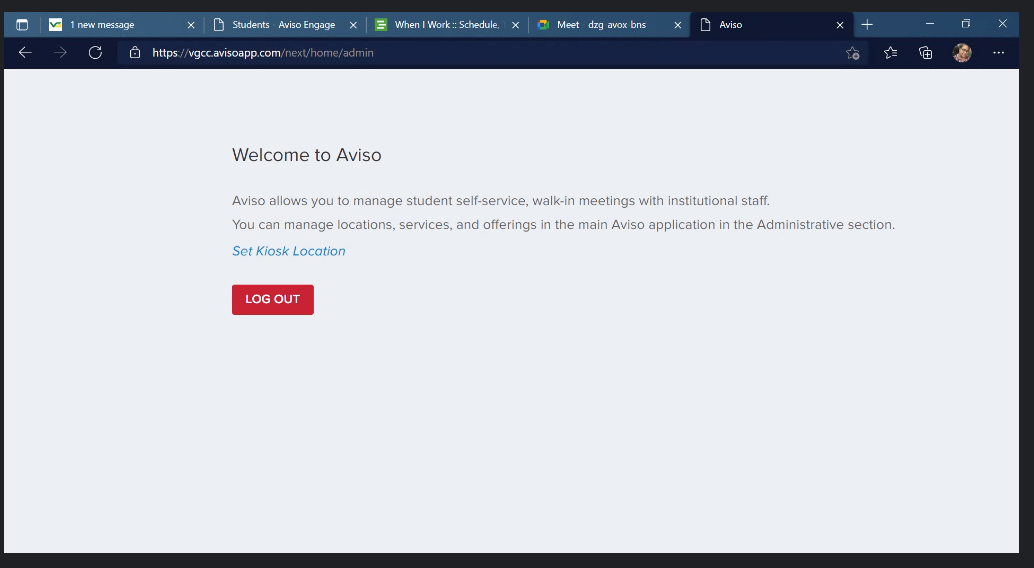The height and width of the screenshot is (568, 1034).
Task: Switch to the '1 new message' tab
Action: (123, 25)
